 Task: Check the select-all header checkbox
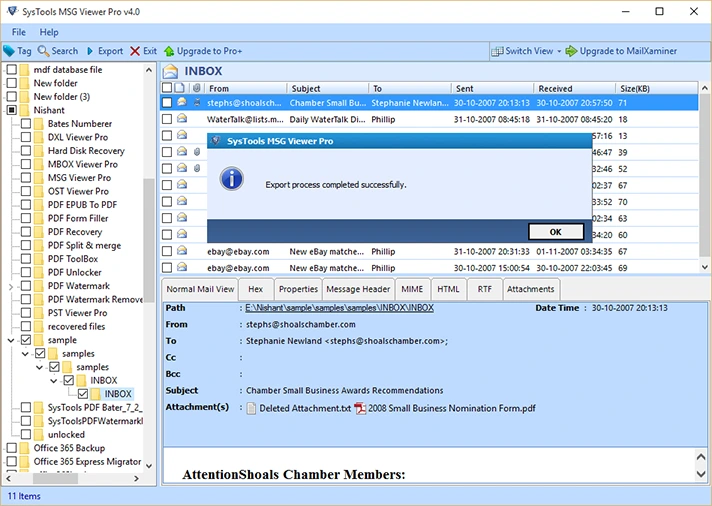(x=167, y=88)
